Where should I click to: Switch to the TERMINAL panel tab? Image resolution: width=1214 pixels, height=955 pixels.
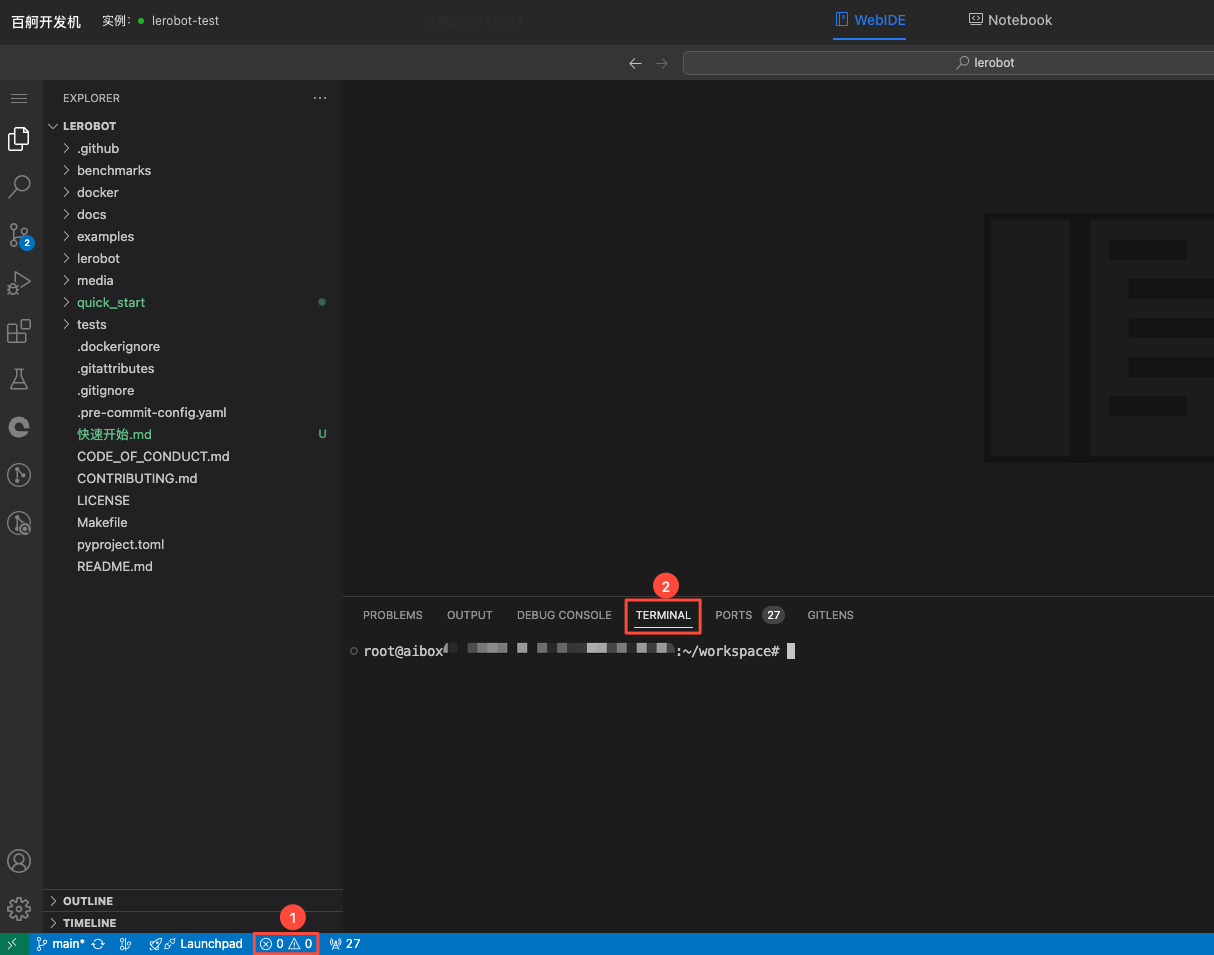pos(663,615)
